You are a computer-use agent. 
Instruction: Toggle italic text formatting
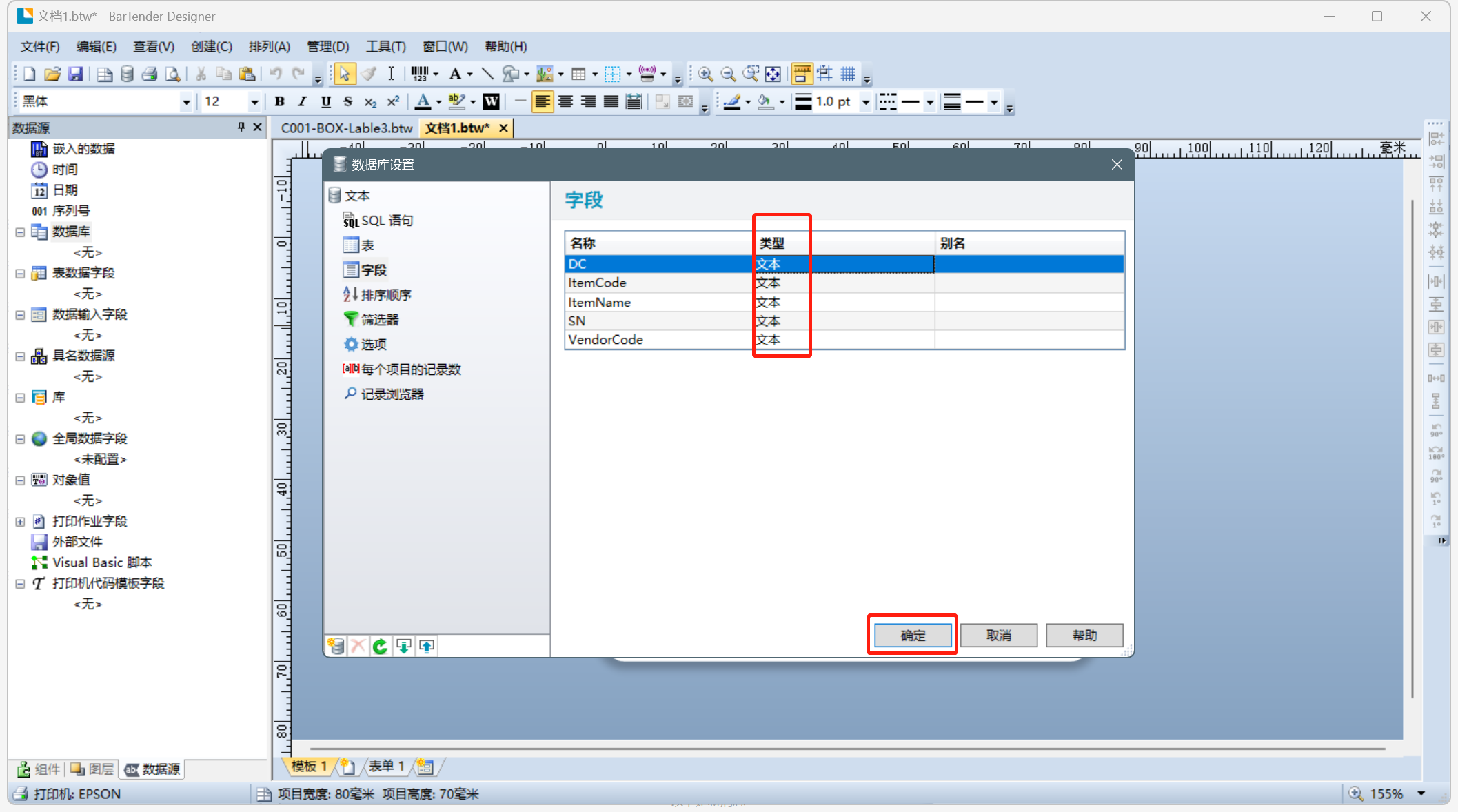[x=302, y=102]
